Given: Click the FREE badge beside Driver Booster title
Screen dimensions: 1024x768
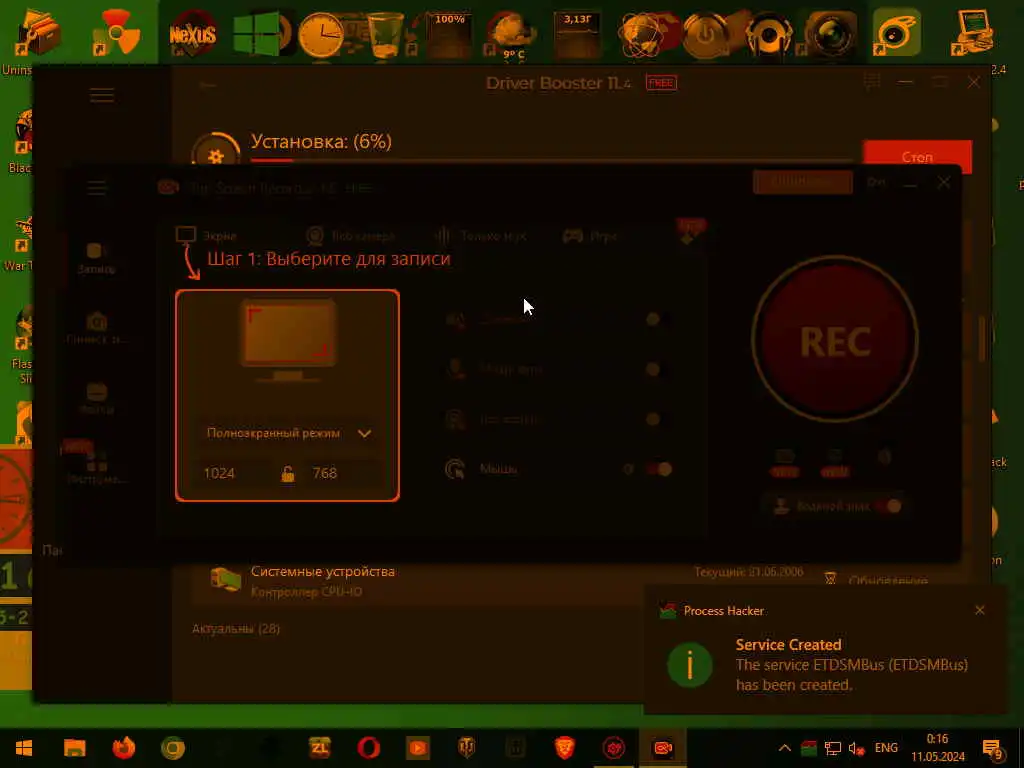Looking at the screenshot, I should point(661,83).
